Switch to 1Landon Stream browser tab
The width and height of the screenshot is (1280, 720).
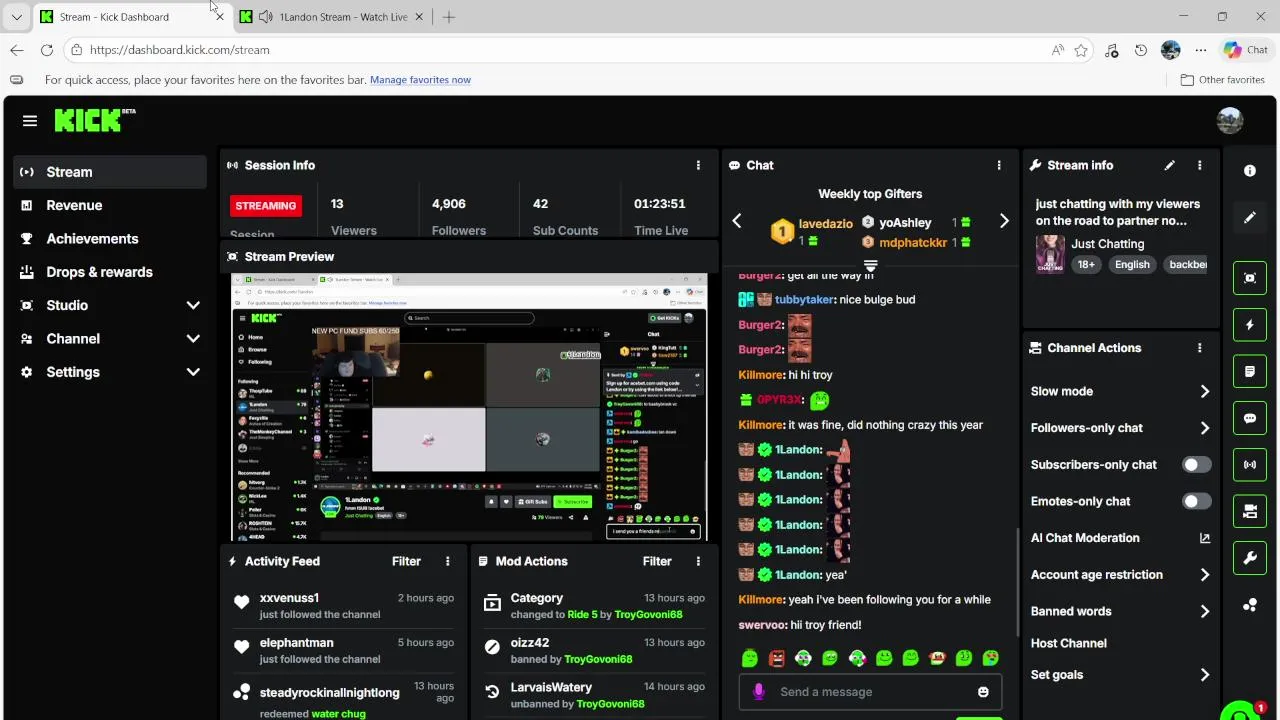(x=332, y=17)
